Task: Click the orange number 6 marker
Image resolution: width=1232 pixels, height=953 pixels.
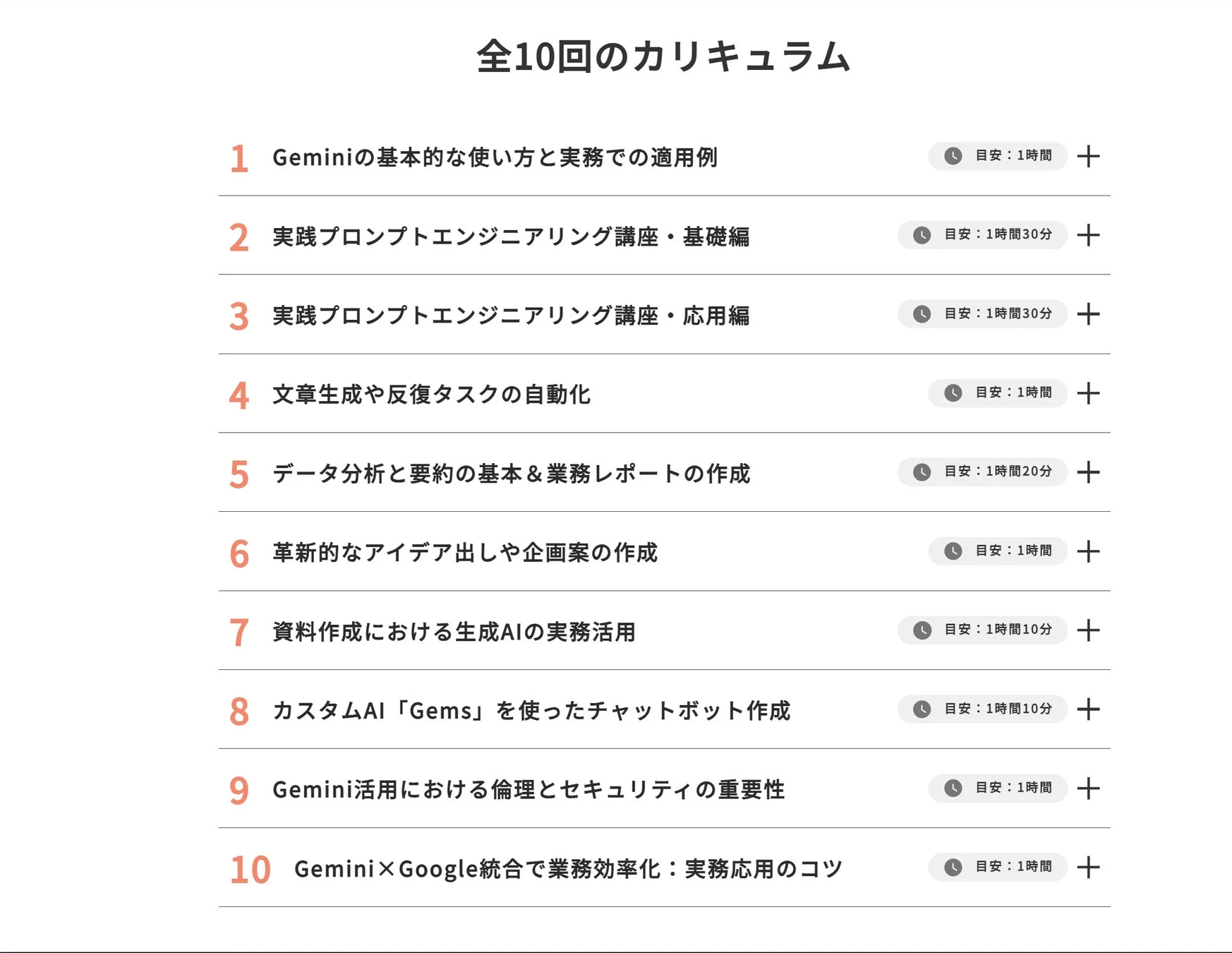Action: 240,553
